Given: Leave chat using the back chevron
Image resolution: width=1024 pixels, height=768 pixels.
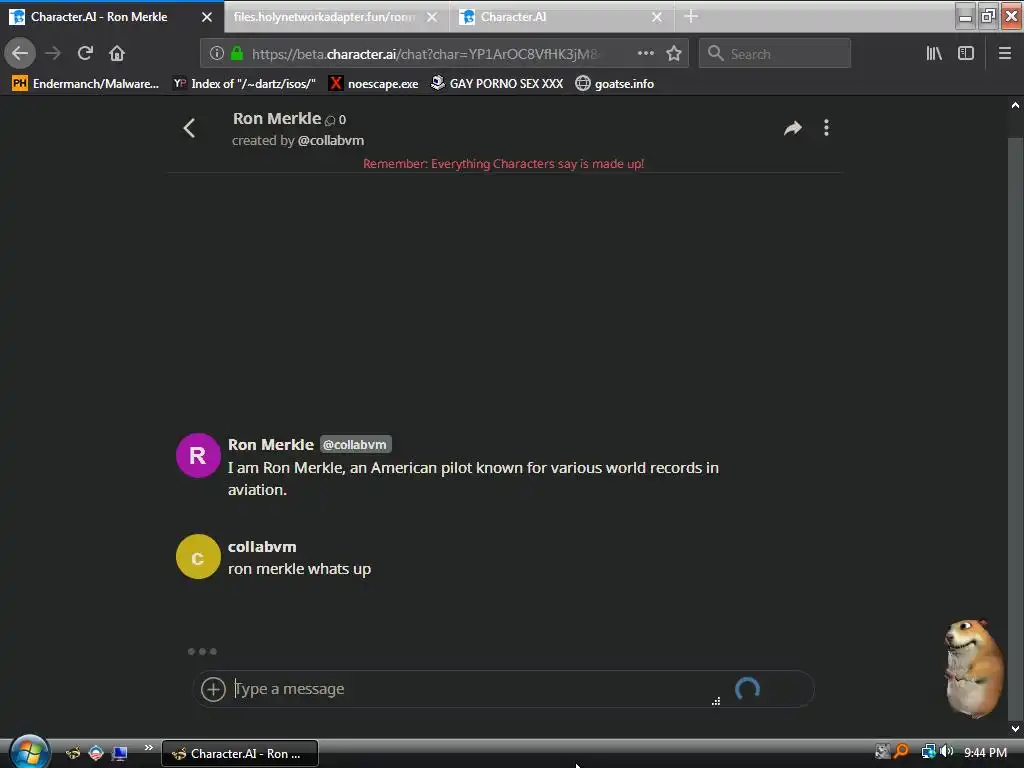Looking at the screenshot, I should coord(189,128).
